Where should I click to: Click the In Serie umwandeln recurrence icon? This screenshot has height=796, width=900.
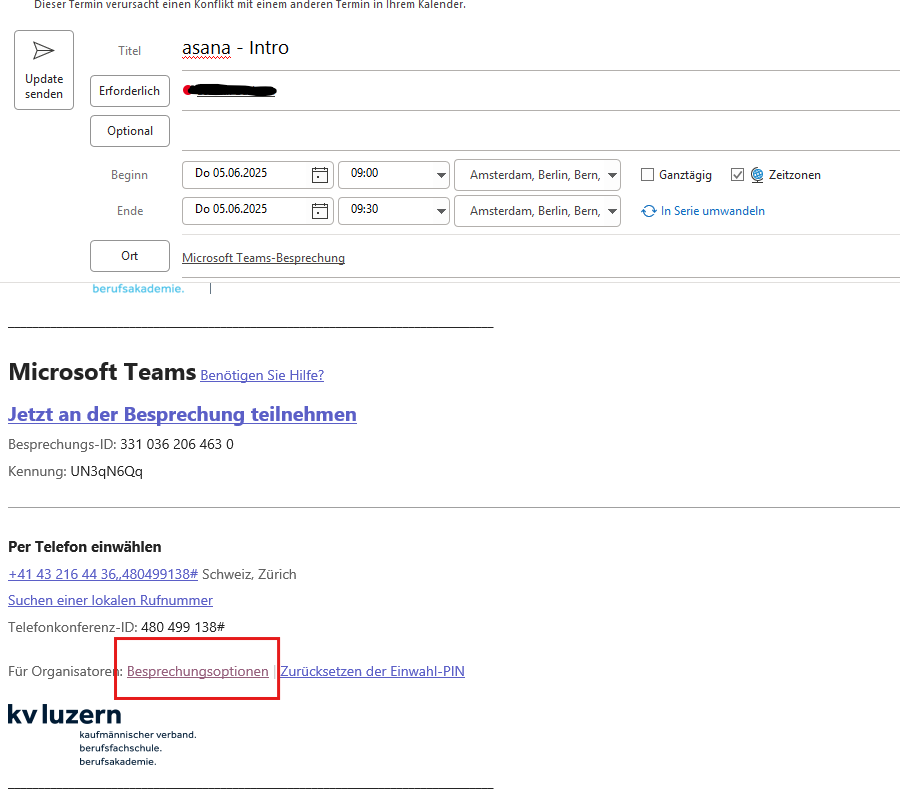click(649, 211)
